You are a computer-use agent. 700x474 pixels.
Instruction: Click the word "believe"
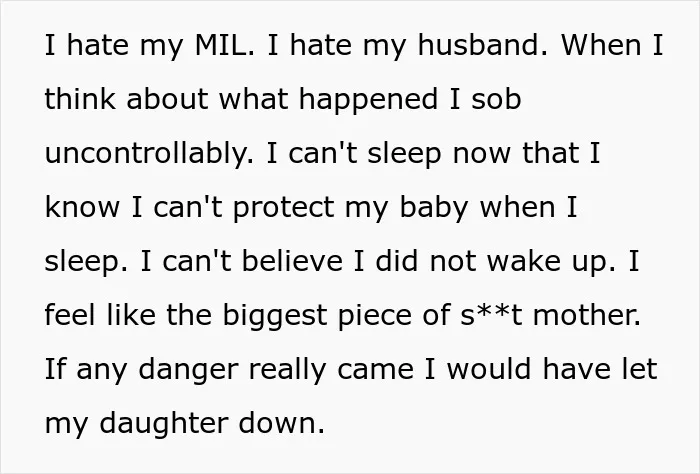[x=292, y=261]
